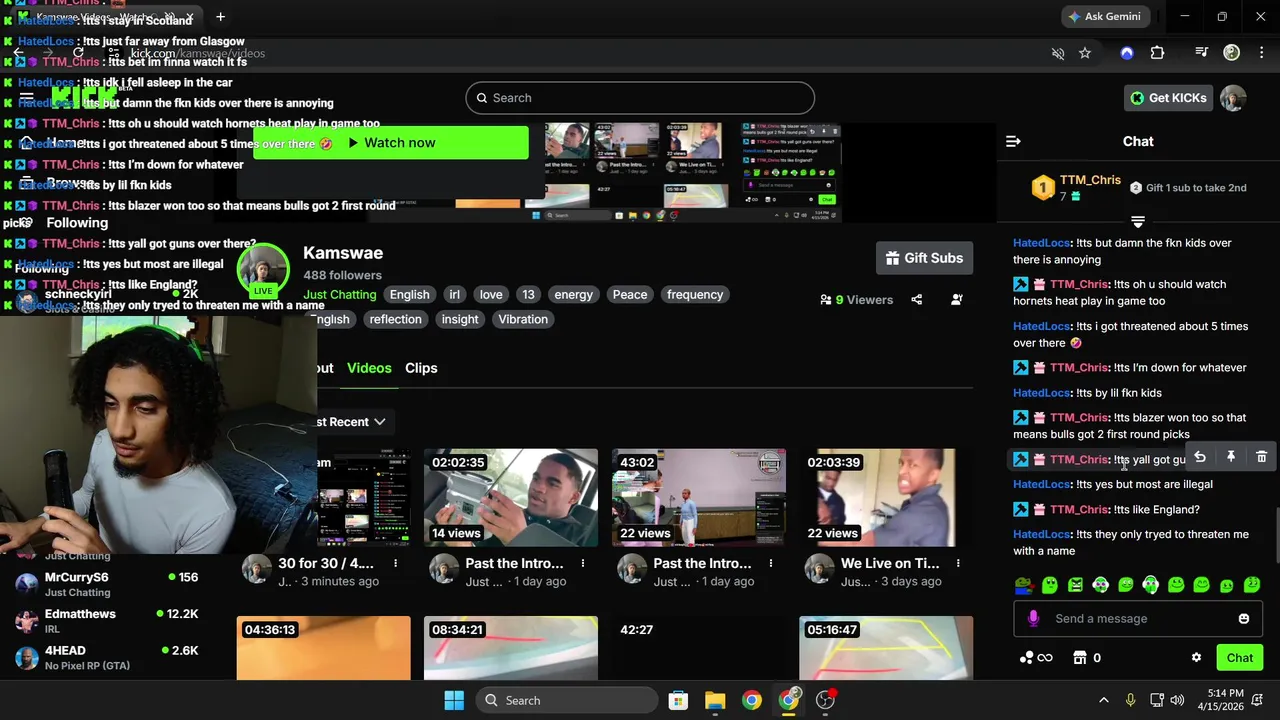Select the insight tag
This screenshot has width=1280, height=720.
[x=460, y=320]
